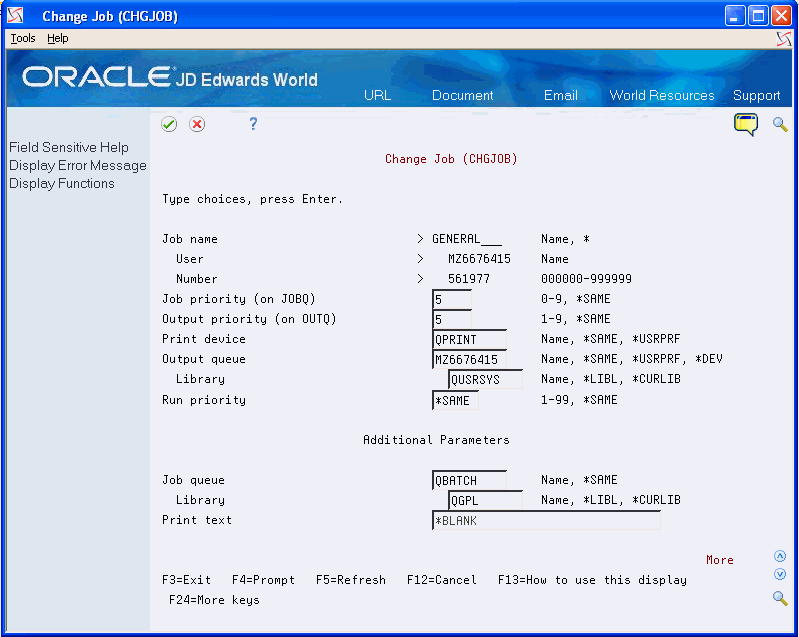
Task: Click the Library field containing QUSRSYS
Action: point(485,379)
